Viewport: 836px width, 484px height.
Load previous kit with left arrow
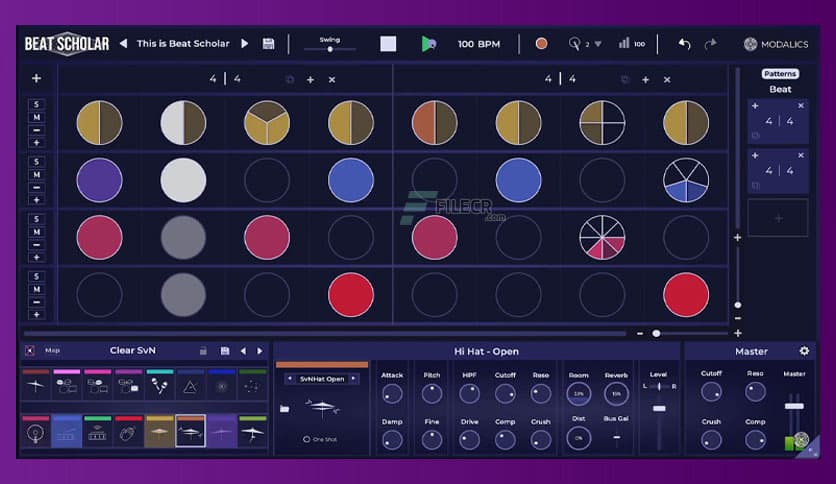(243, 351)
